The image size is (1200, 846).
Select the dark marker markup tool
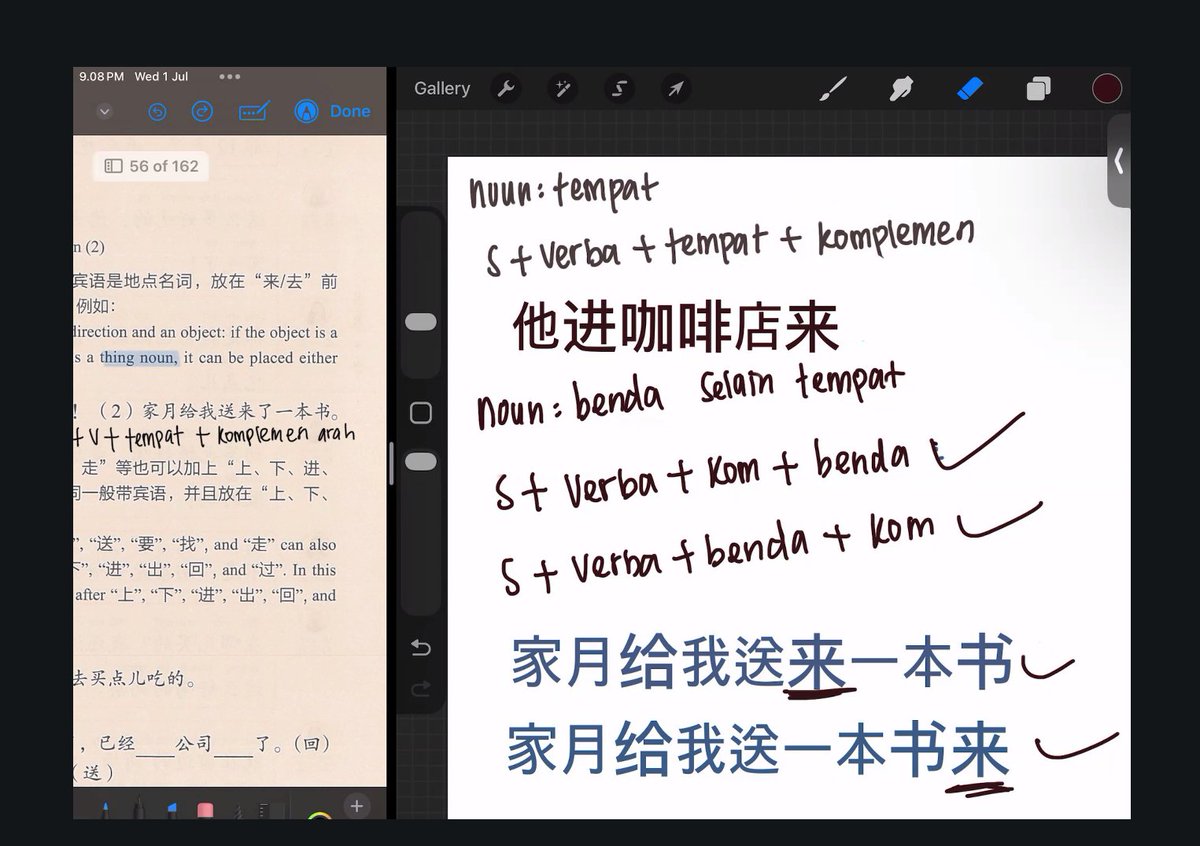click(x=139, y=807)
